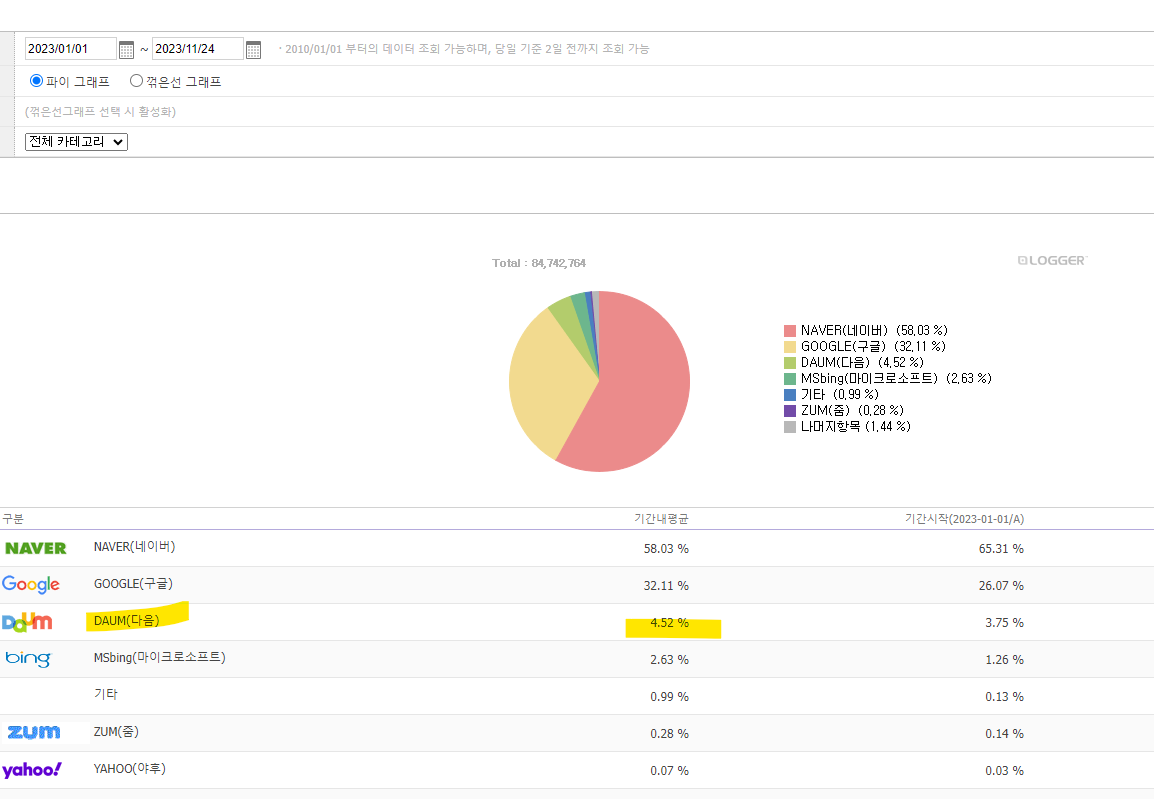1154x799 pixels.
Task: Click the 나머지항목 (1.44 %) legend label
Action: click(x=856, y=427)
